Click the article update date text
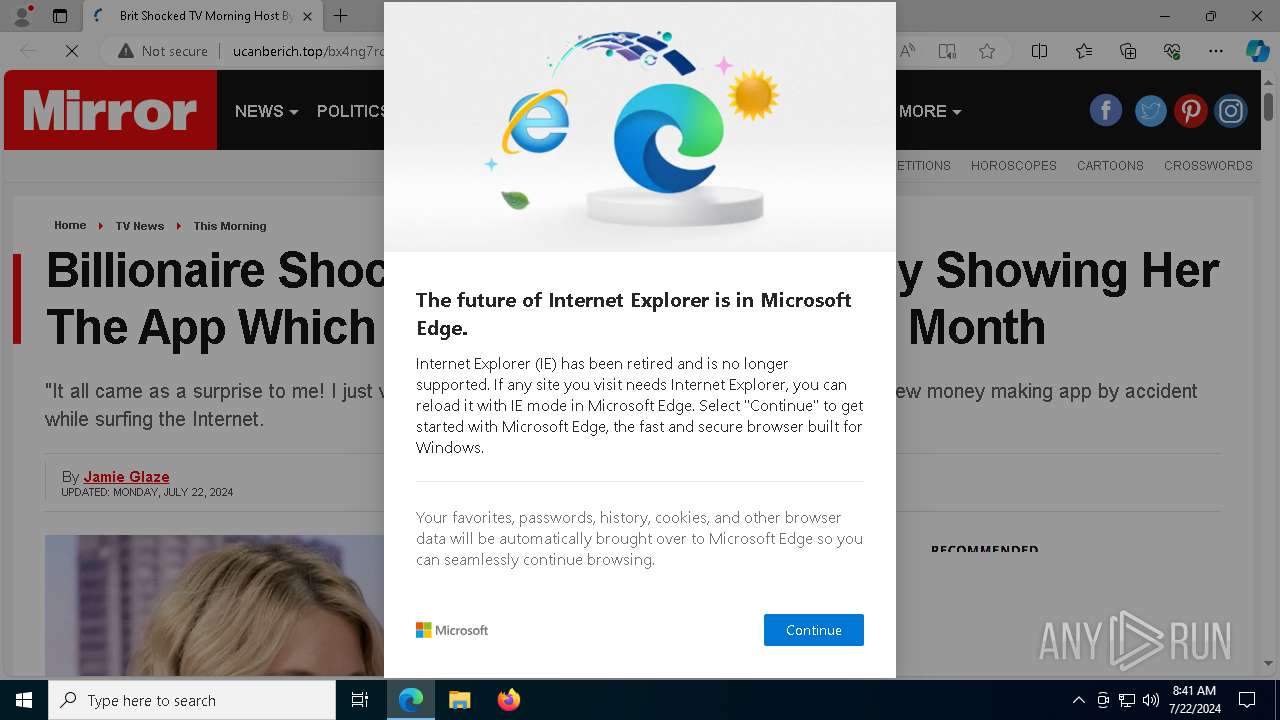The height and width of the screenshot is (720, 1280). point(147,492)
